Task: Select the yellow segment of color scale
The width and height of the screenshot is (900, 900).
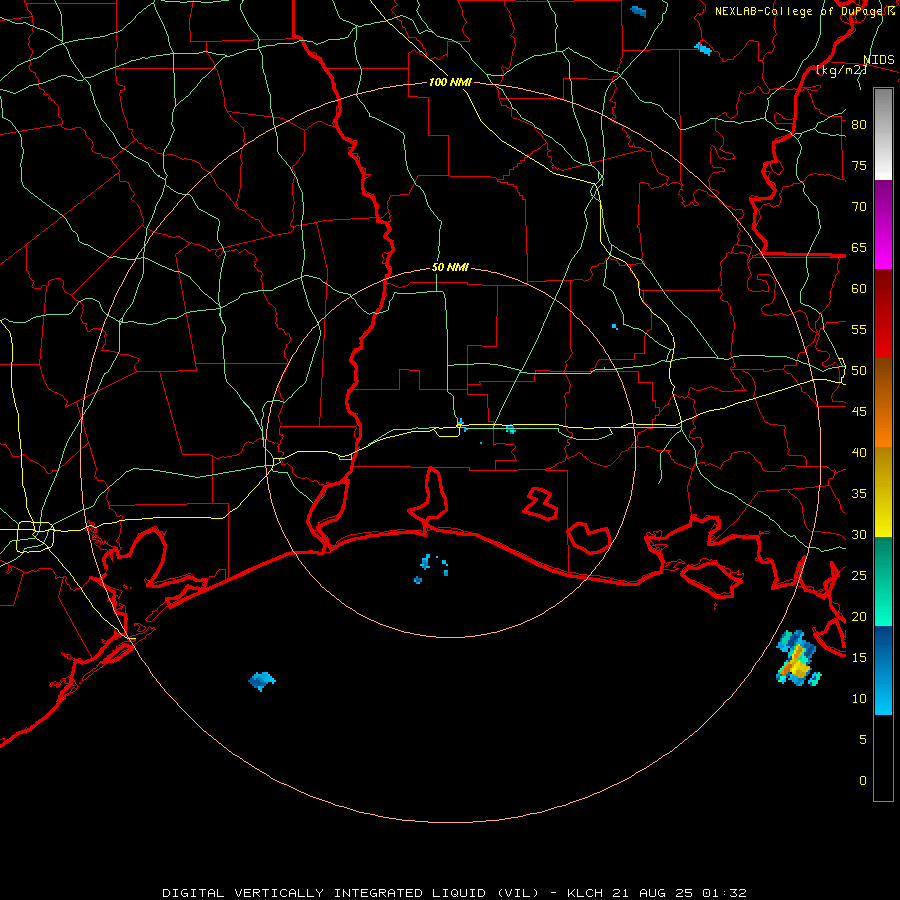Action: 883,492
